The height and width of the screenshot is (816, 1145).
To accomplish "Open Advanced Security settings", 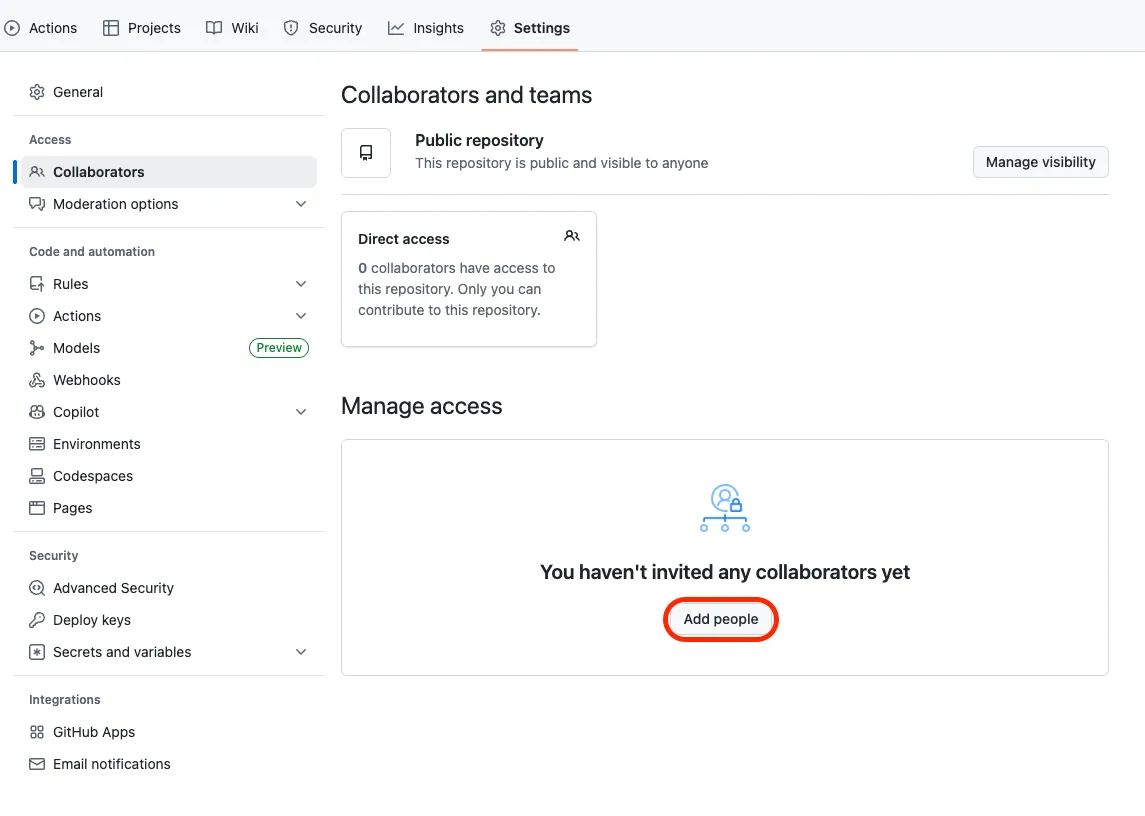I will click(169, 588).
